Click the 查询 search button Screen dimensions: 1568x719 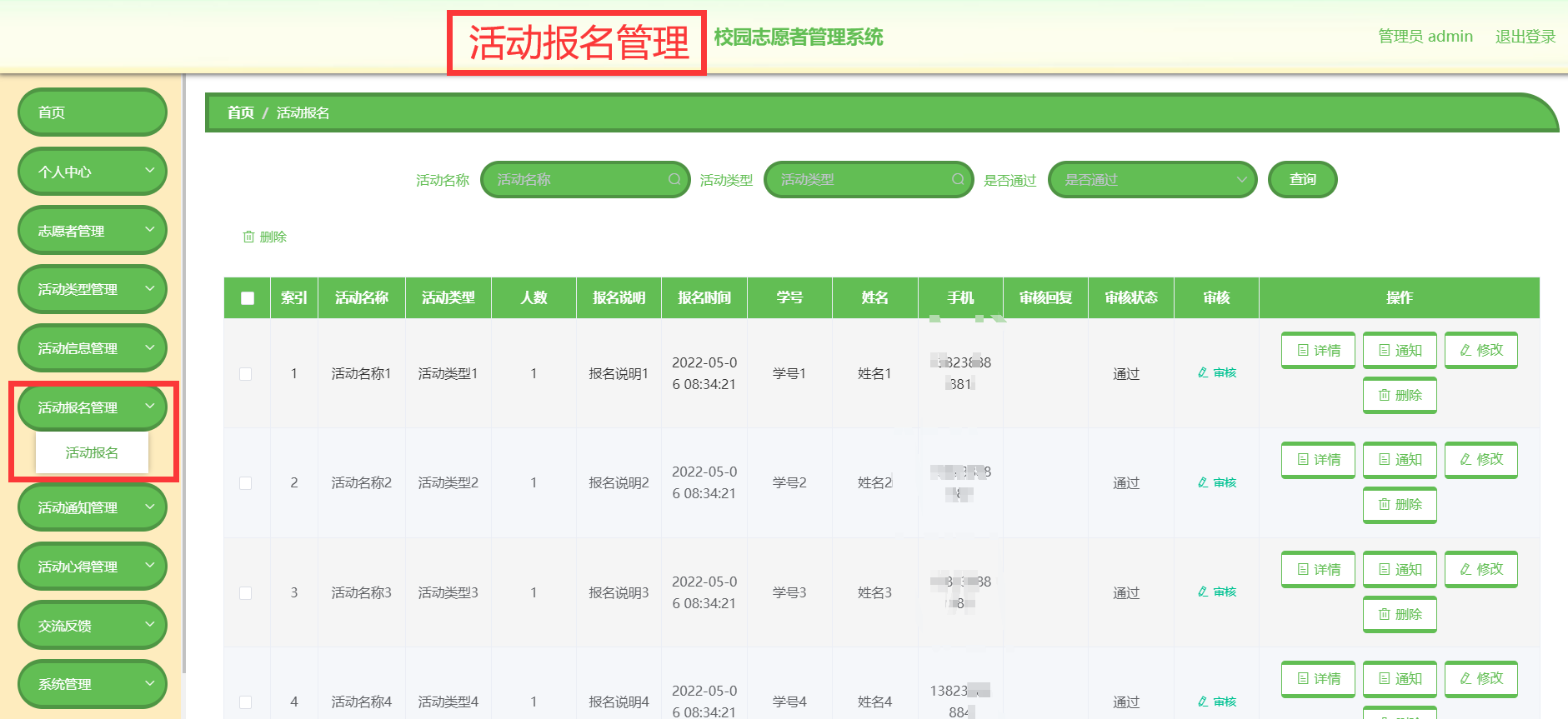pyautogui.click(x=1303, y=179)
